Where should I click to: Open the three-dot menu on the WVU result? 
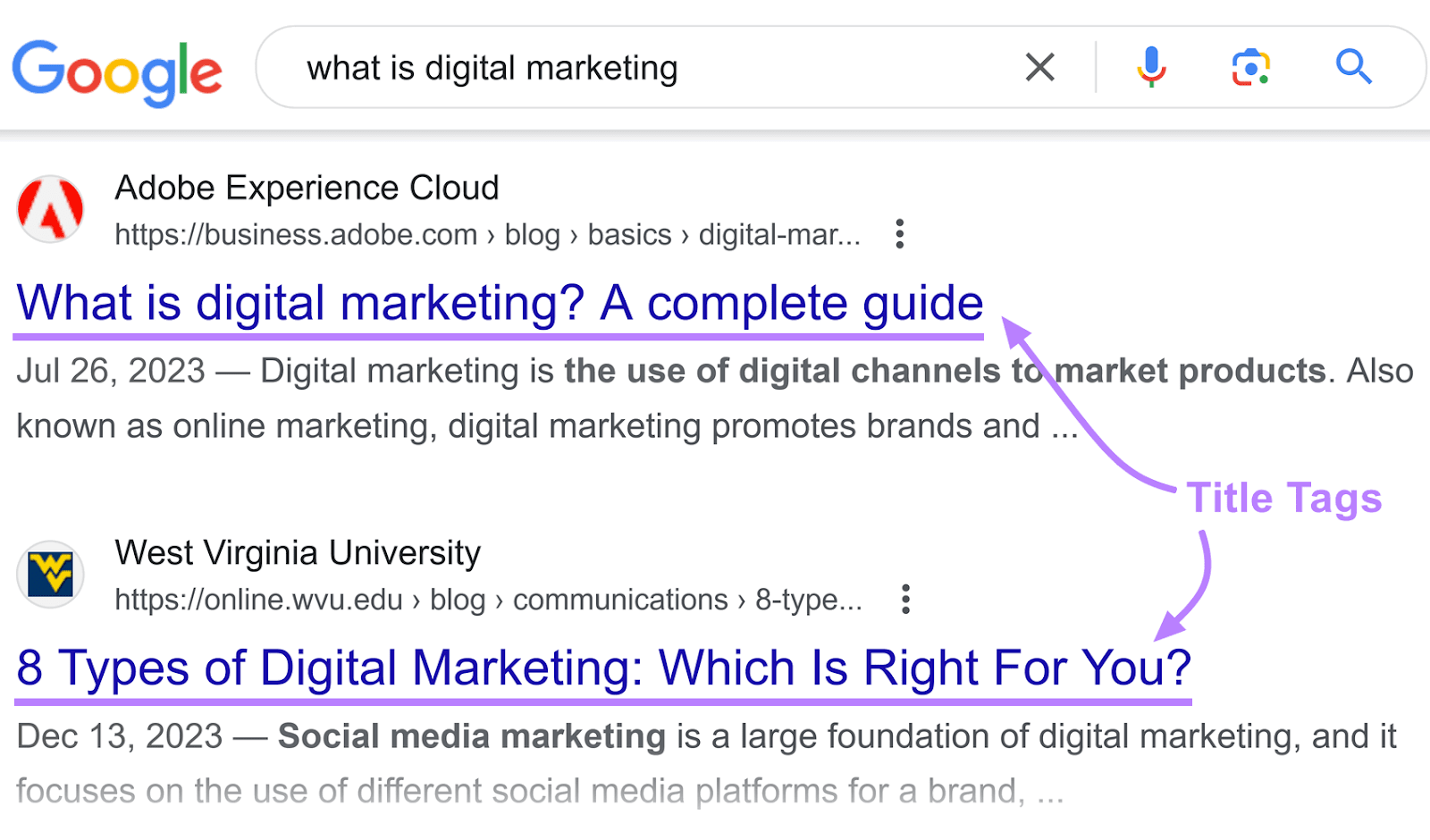[x=904, y=599]
